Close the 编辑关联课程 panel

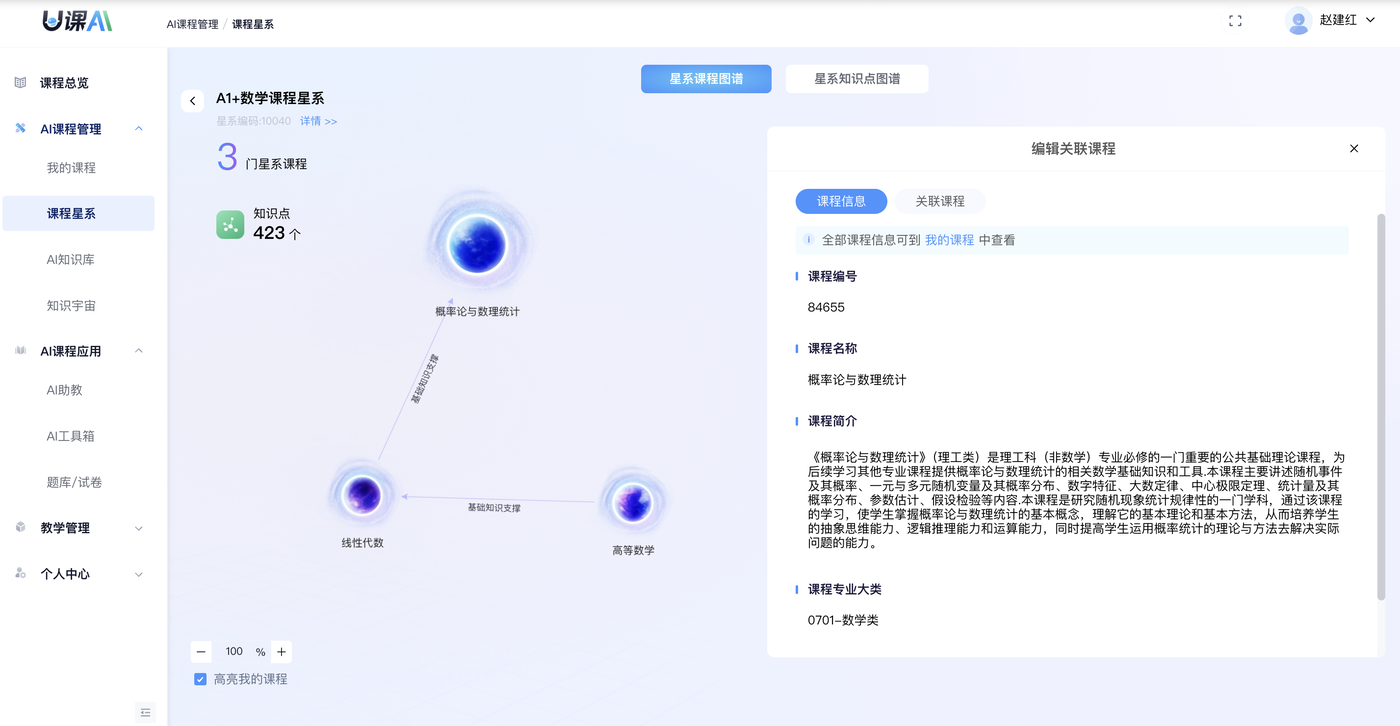[1354, 149]
